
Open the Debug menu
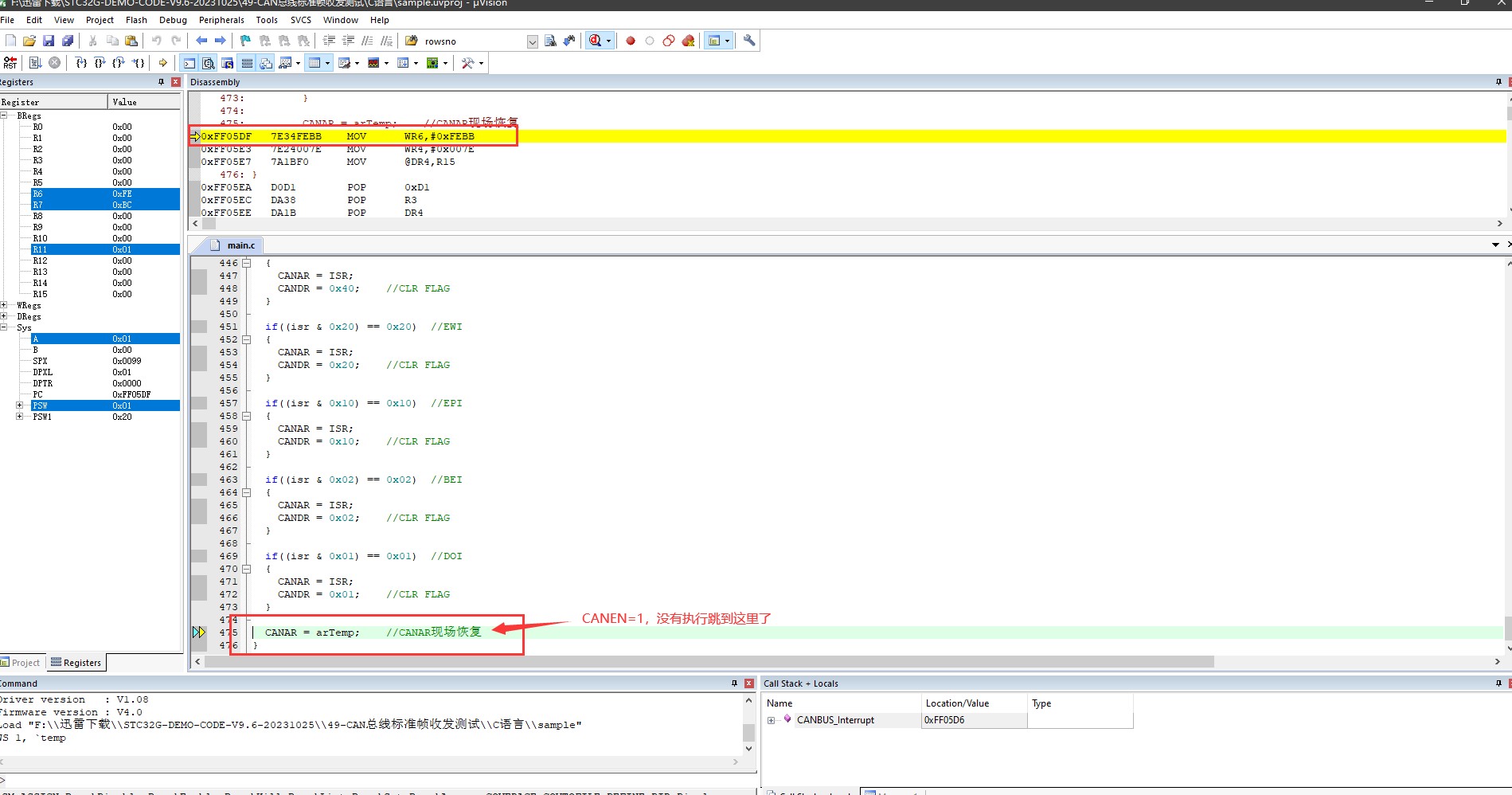coord(173,20)
